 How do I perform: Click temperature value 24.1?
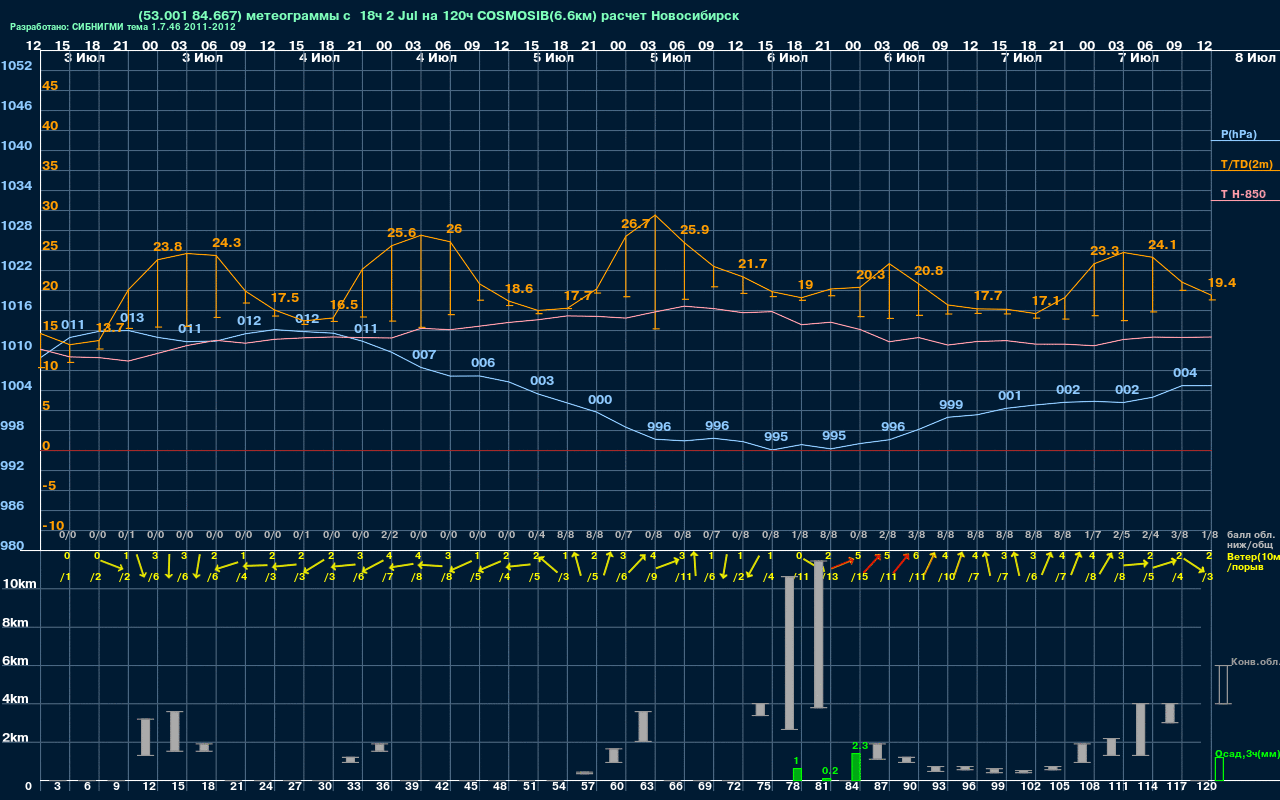click(x=1162, y=245)
